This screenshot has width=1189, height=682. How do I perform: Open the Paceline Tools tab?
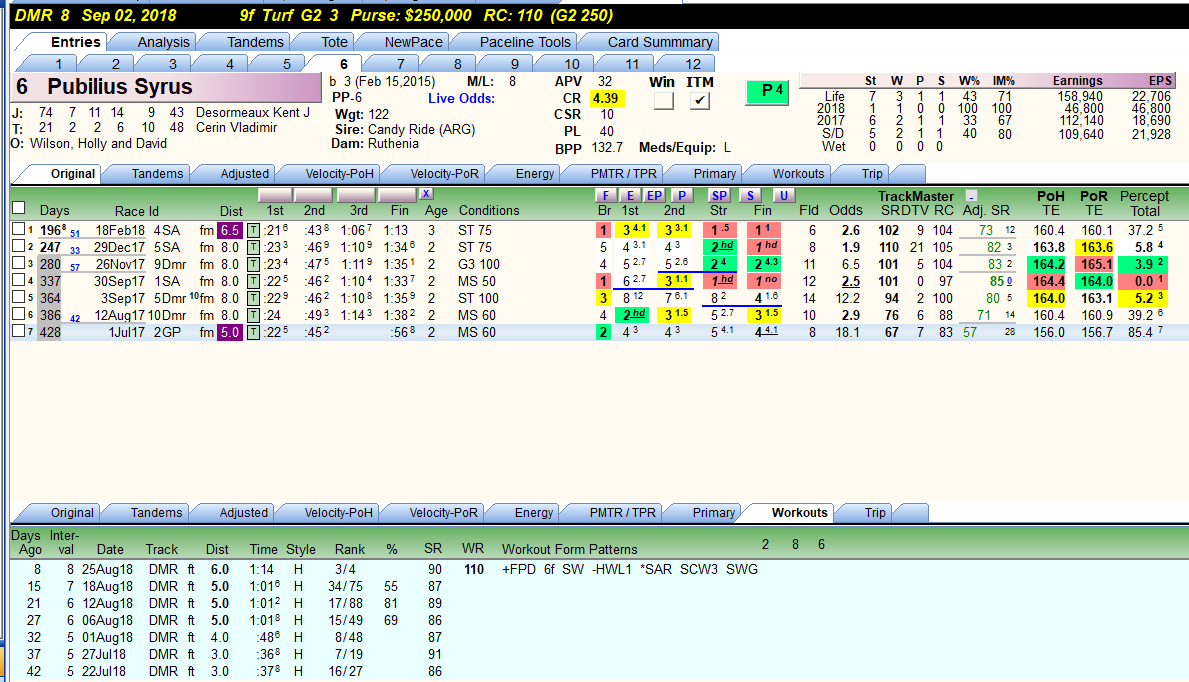525,42
